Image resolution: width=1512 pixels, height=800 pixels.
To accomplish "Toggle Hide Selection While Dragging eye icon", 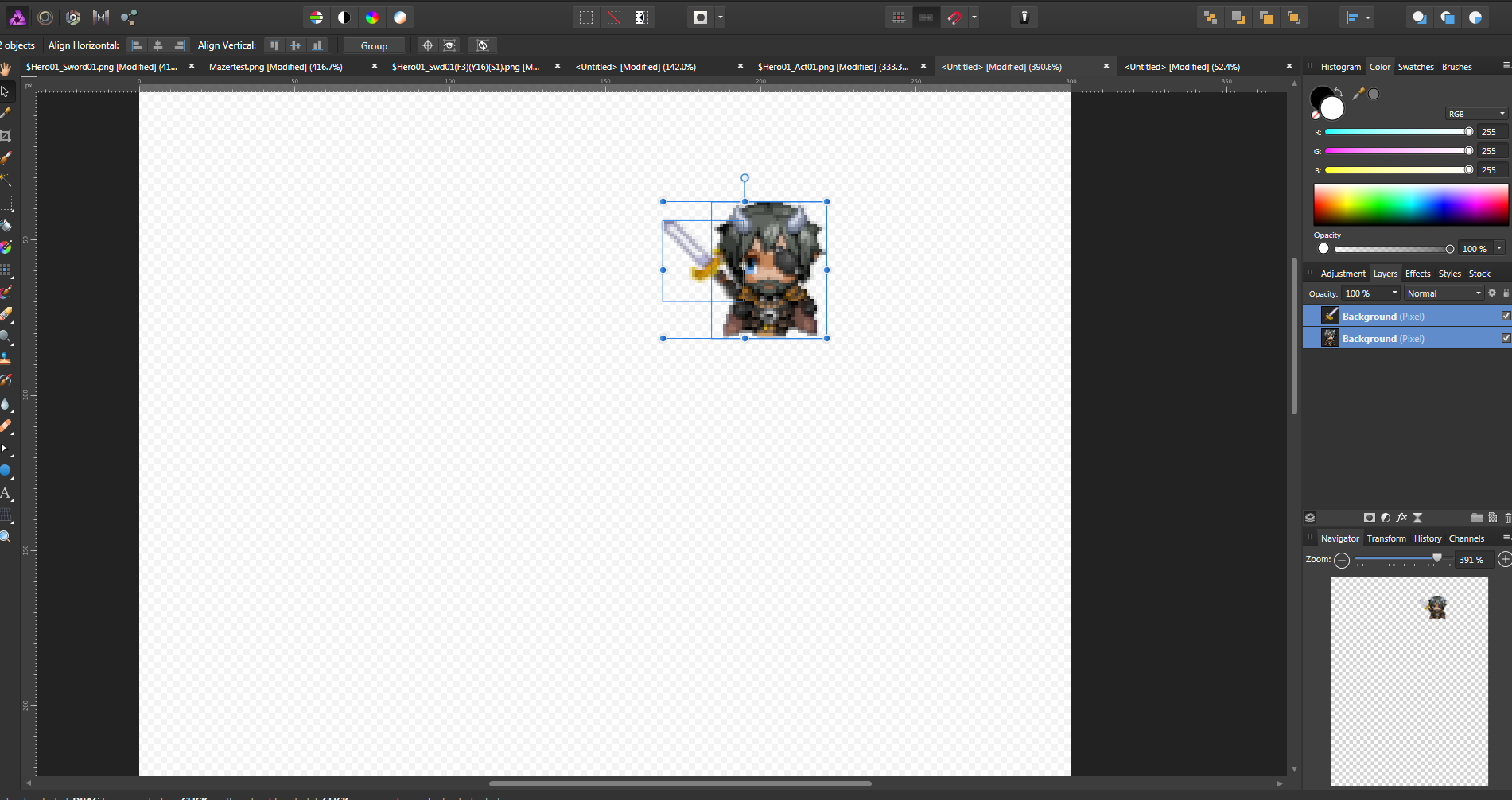I will coord(449,45).
